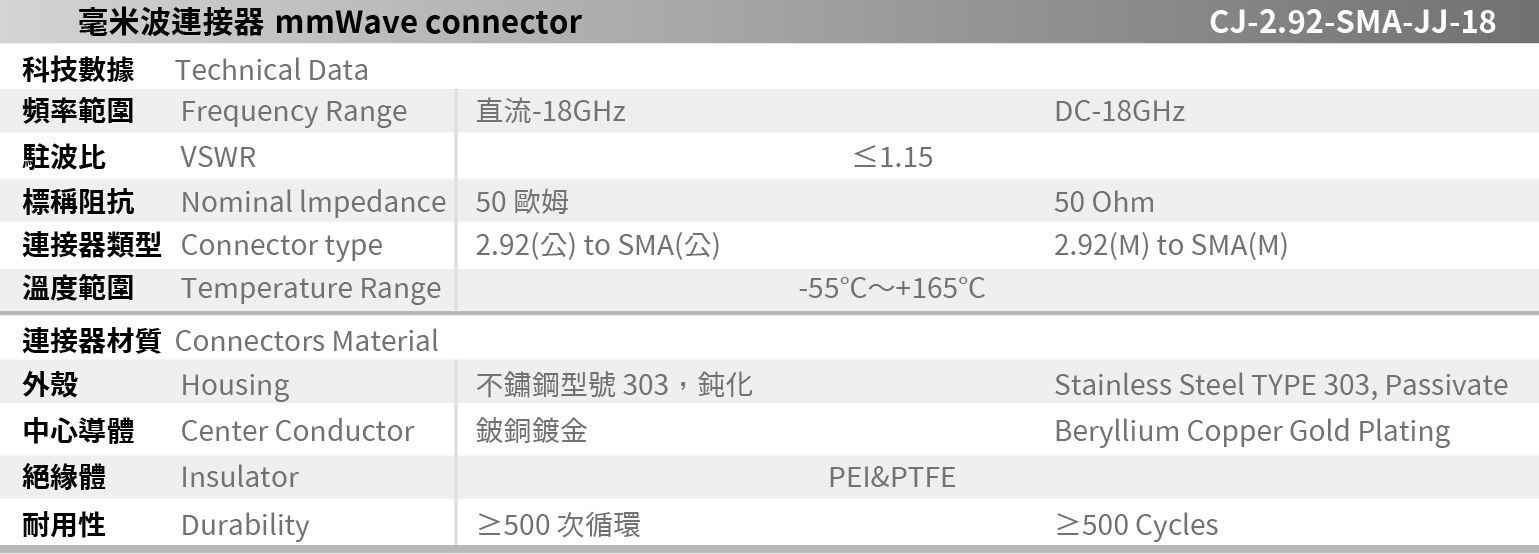
Task: Click the Technical Data section heading
Action: tap(271, 70)
